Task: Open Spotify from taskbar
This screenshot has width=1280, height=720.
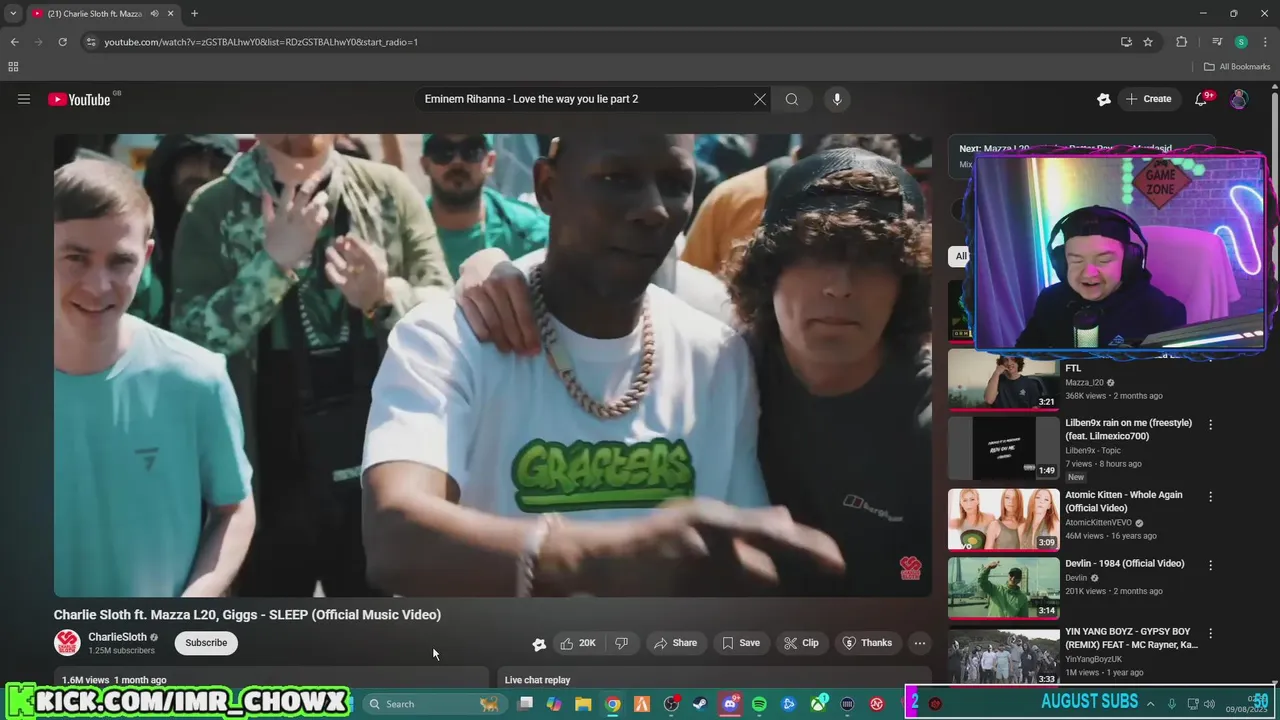Action: 759,704
